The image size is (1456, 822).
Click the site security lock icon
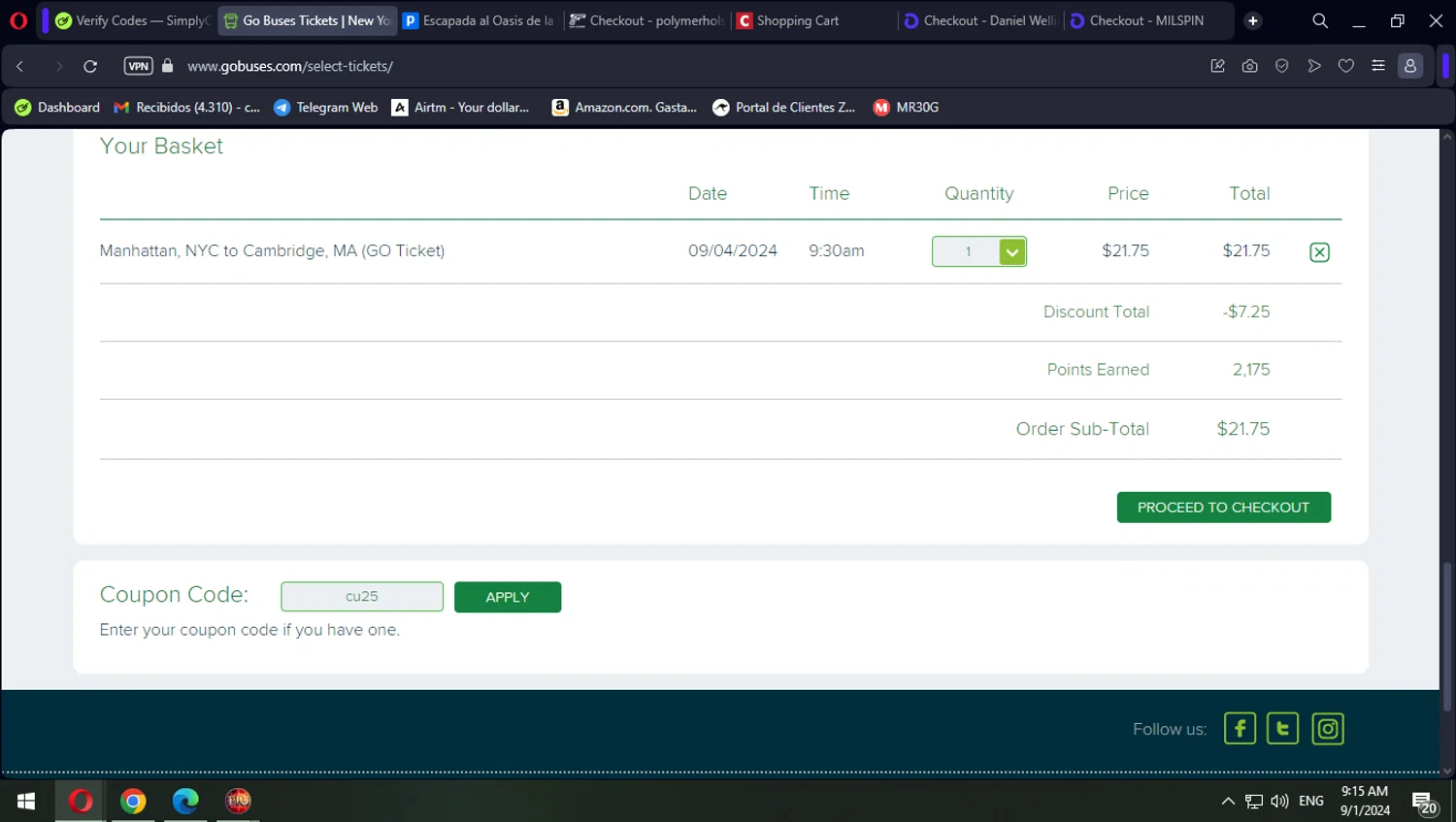(x=168, y=66)
